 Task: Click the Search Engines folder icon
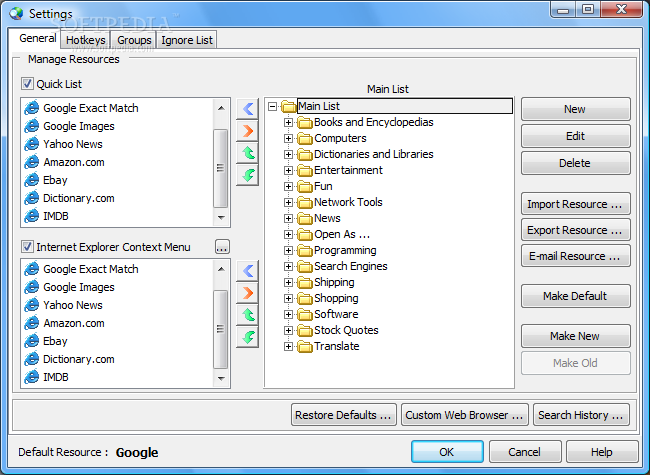(305, 267)
